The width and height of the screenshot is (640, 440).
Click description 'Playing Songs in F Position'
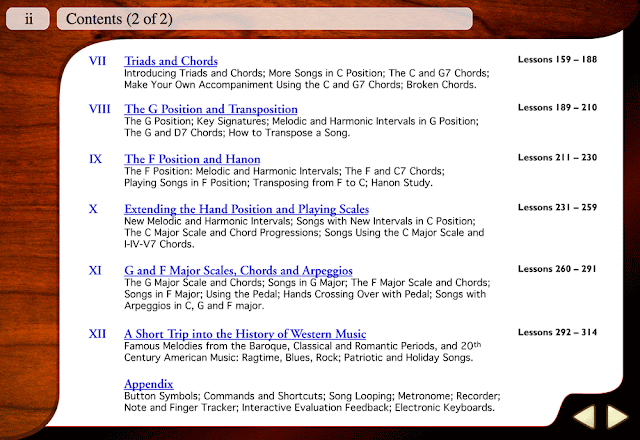(278, 182)
